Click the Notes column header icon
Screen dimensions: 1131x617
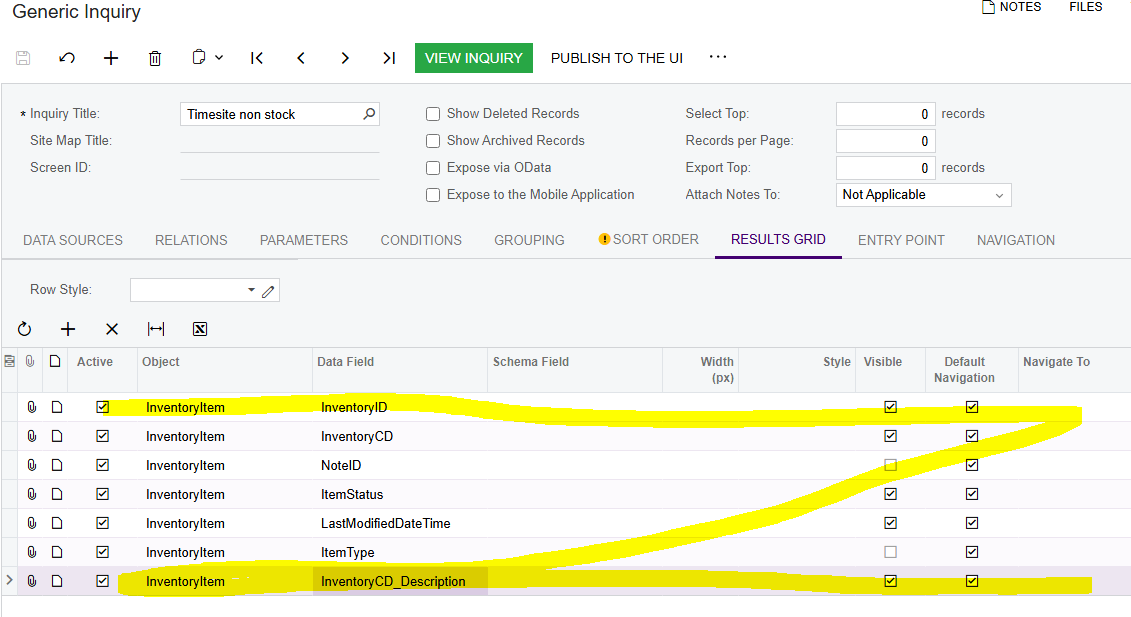pyautogui.click(x=56, y=361)
